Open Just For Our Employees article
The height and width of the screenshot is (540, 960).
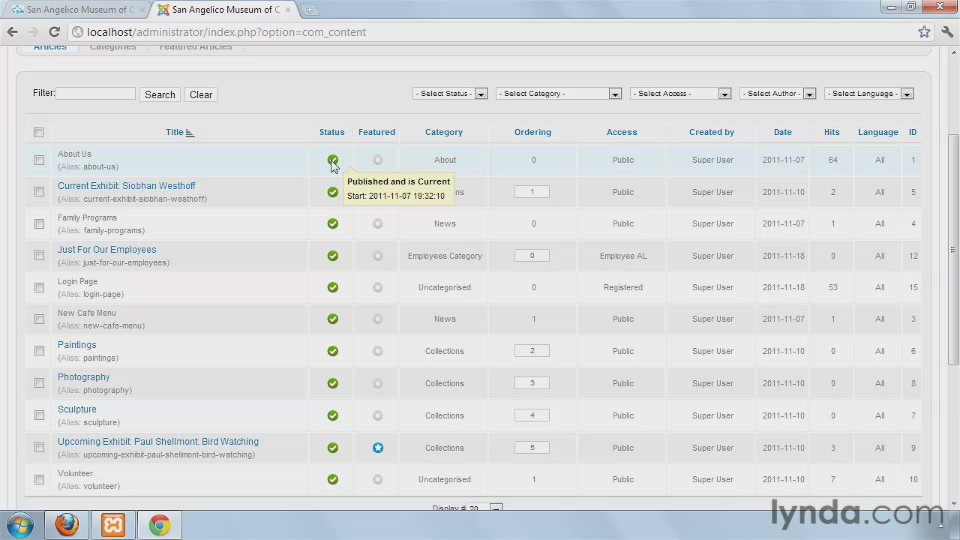pos(107,249)
